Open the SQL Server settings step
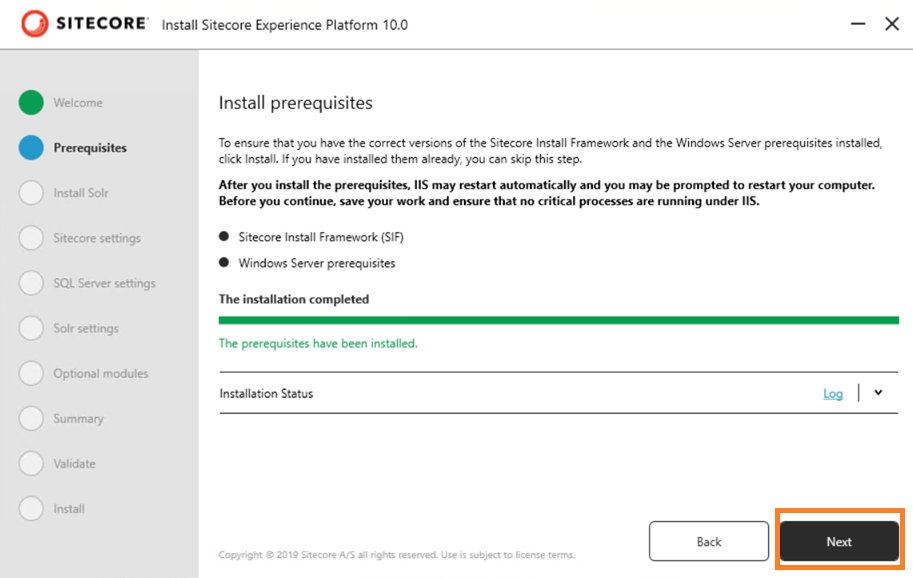Viewport: 913px width, 578px height. pos(105,283)
